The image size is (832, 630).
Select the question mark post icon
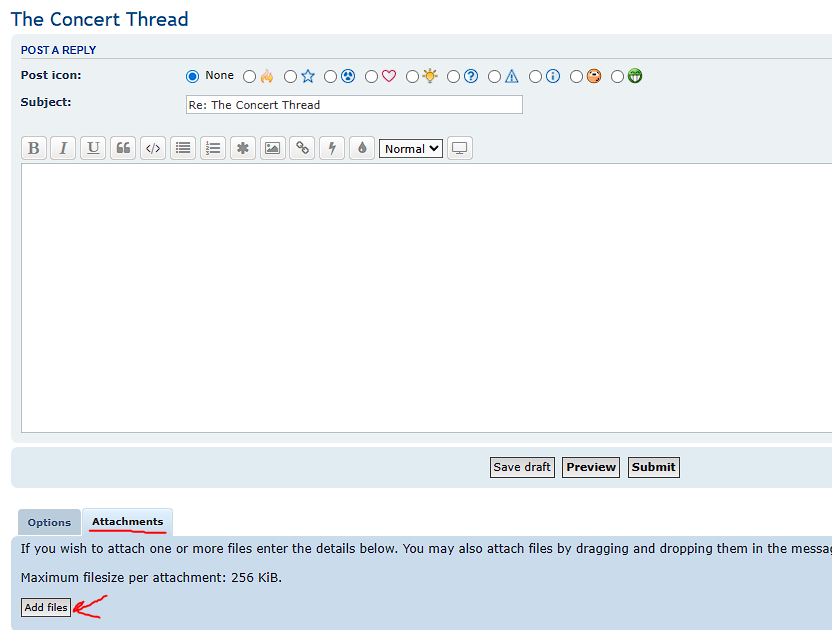(x=454, y=76)
